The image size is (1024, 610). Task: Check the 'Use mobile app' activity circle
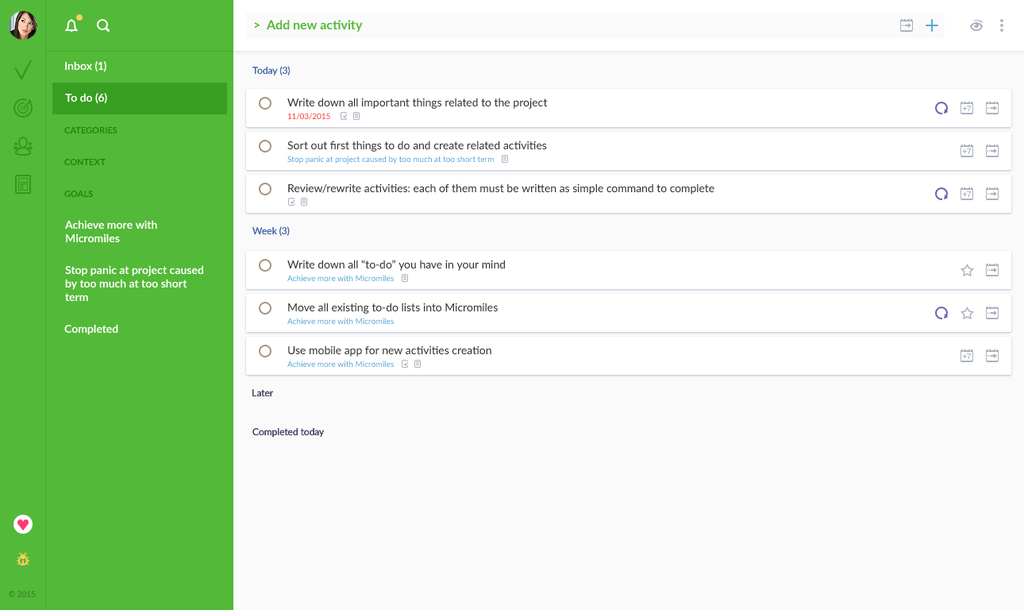click(265, 351)
